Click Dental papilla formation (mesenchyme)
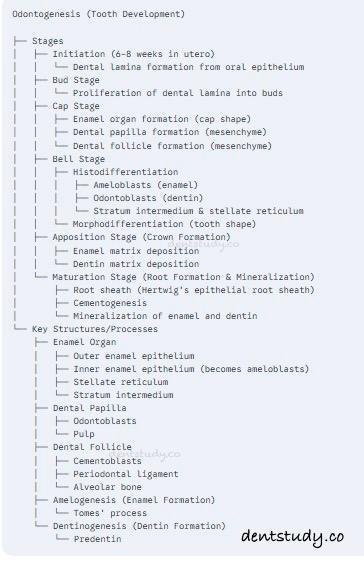The image size is (364, 561). 170,132
